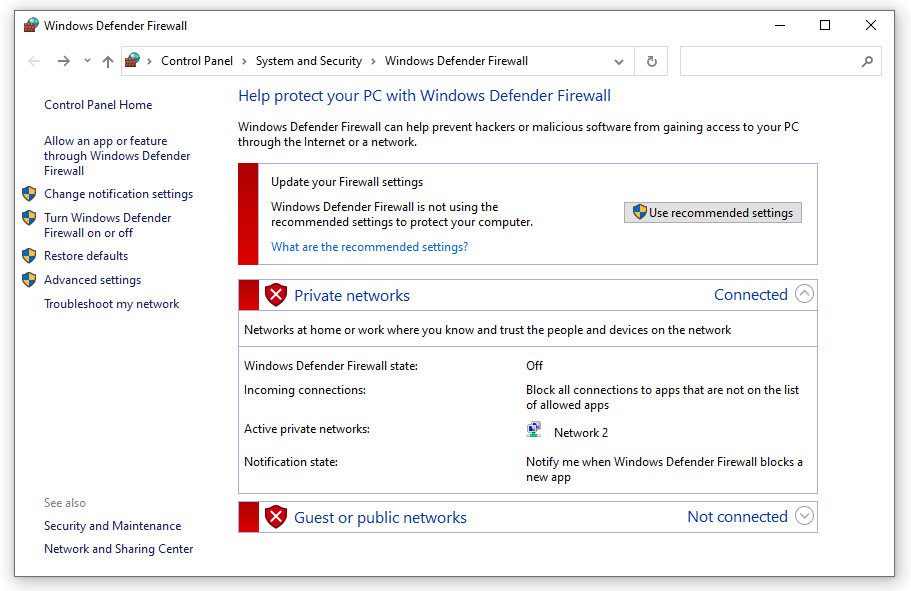Viewport: 911px width, 591px height.
Task: Collapse the Private networks section
Action: [804, 294]
